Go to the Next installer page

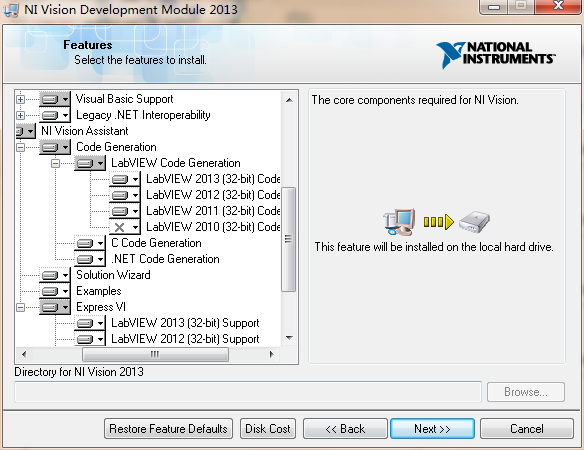pos(432,428)
